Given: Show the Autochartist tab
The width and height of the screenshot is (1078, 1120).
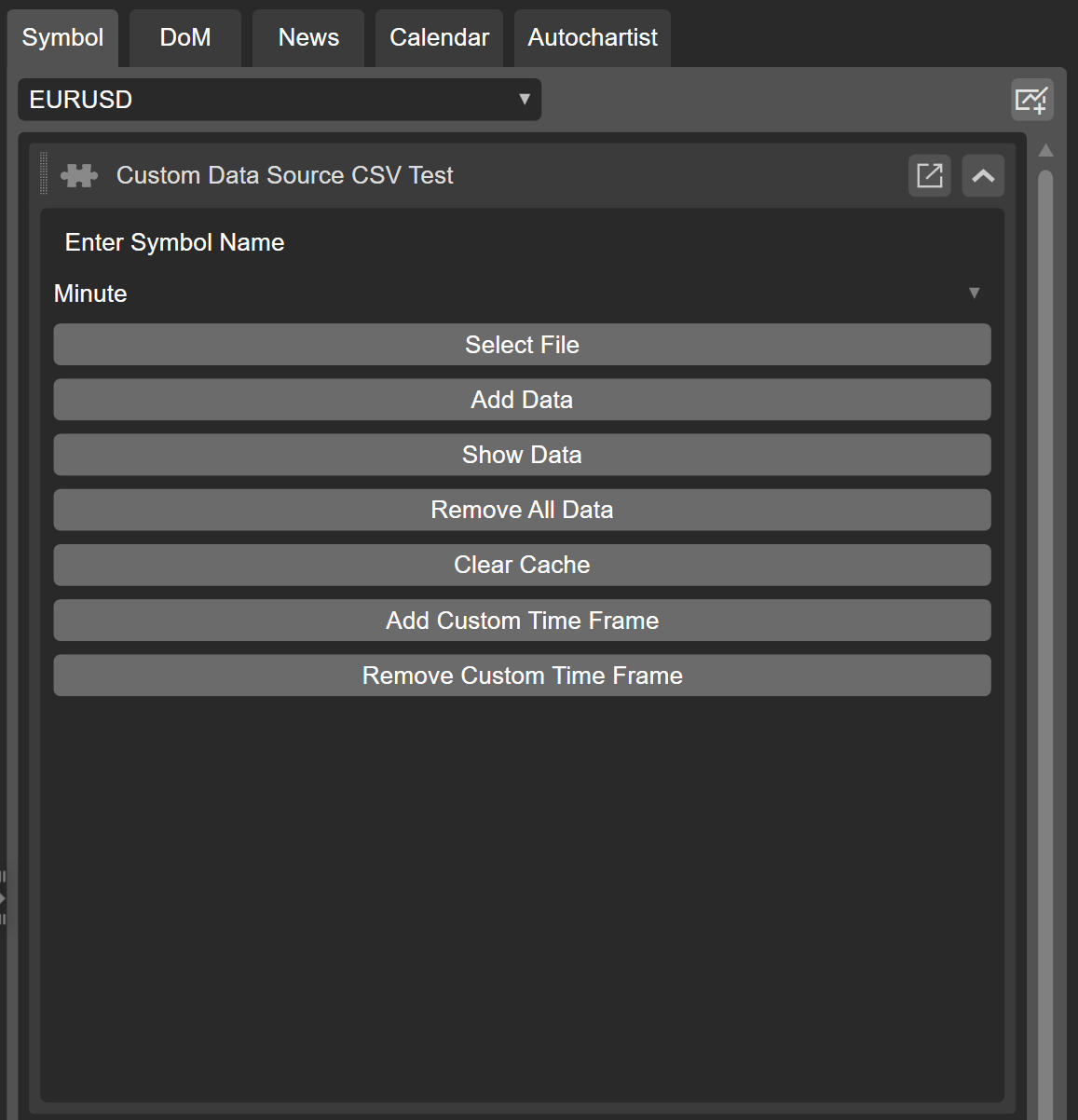Looking at the screenshot, I should (593, 38).
